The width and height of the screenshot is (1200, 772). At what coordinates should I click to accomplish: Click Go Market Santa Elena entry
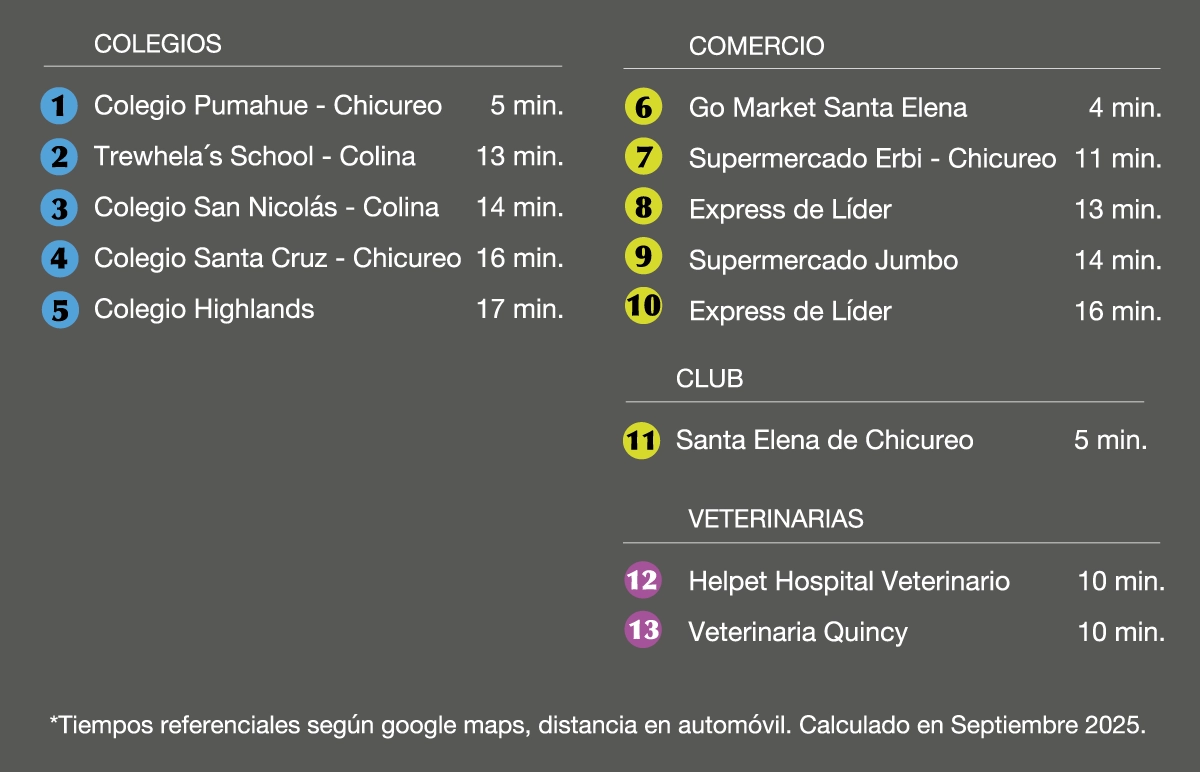coord(827,107)
